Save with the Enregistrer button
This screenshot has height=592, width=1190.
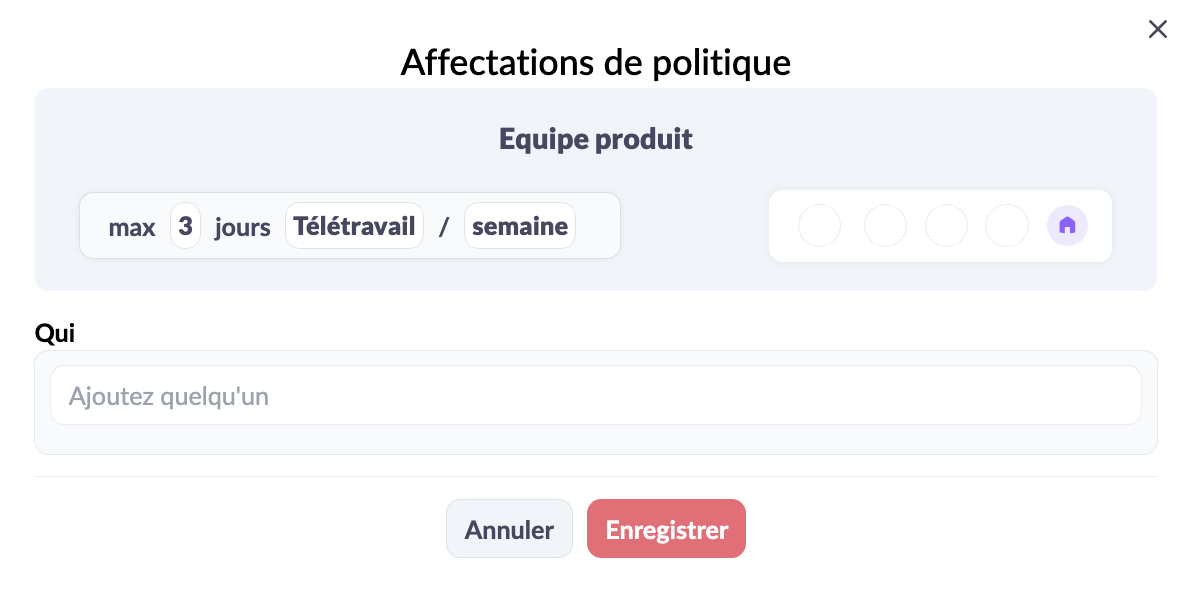coord(666,529)
